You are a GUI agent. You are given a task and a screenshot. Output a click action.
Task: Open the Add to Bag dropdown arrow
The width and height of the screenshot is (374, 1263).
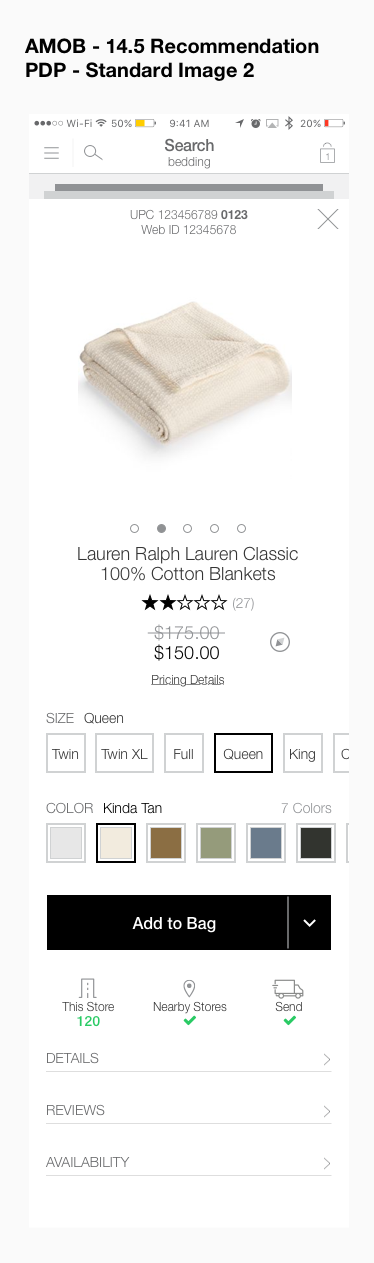coord(310,923)
